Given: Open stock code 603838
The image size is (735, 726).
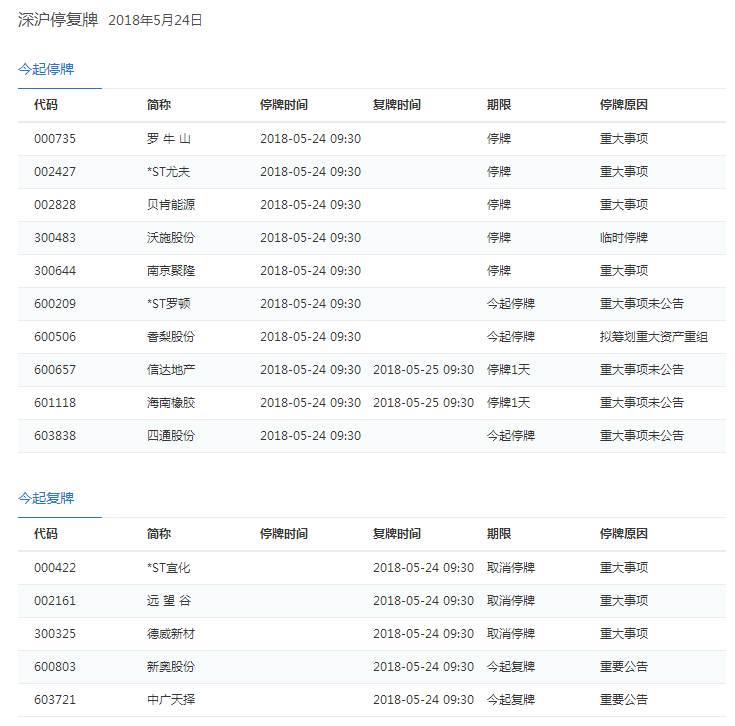Looking at the screenshot, I should [54, 436].
